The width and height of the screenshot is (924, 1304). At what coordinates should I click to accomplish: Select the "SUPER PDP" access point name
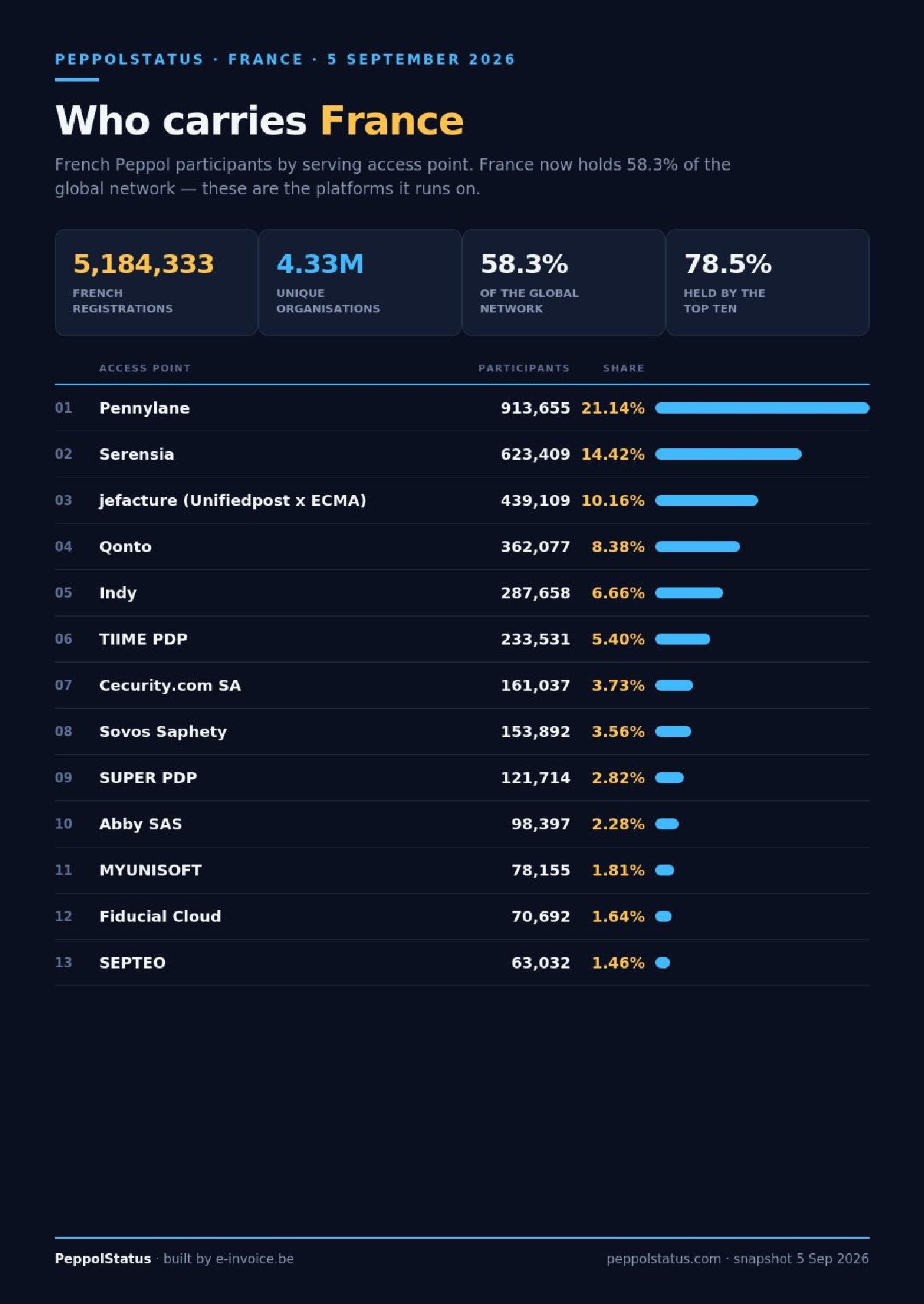[x=148, y=778]
